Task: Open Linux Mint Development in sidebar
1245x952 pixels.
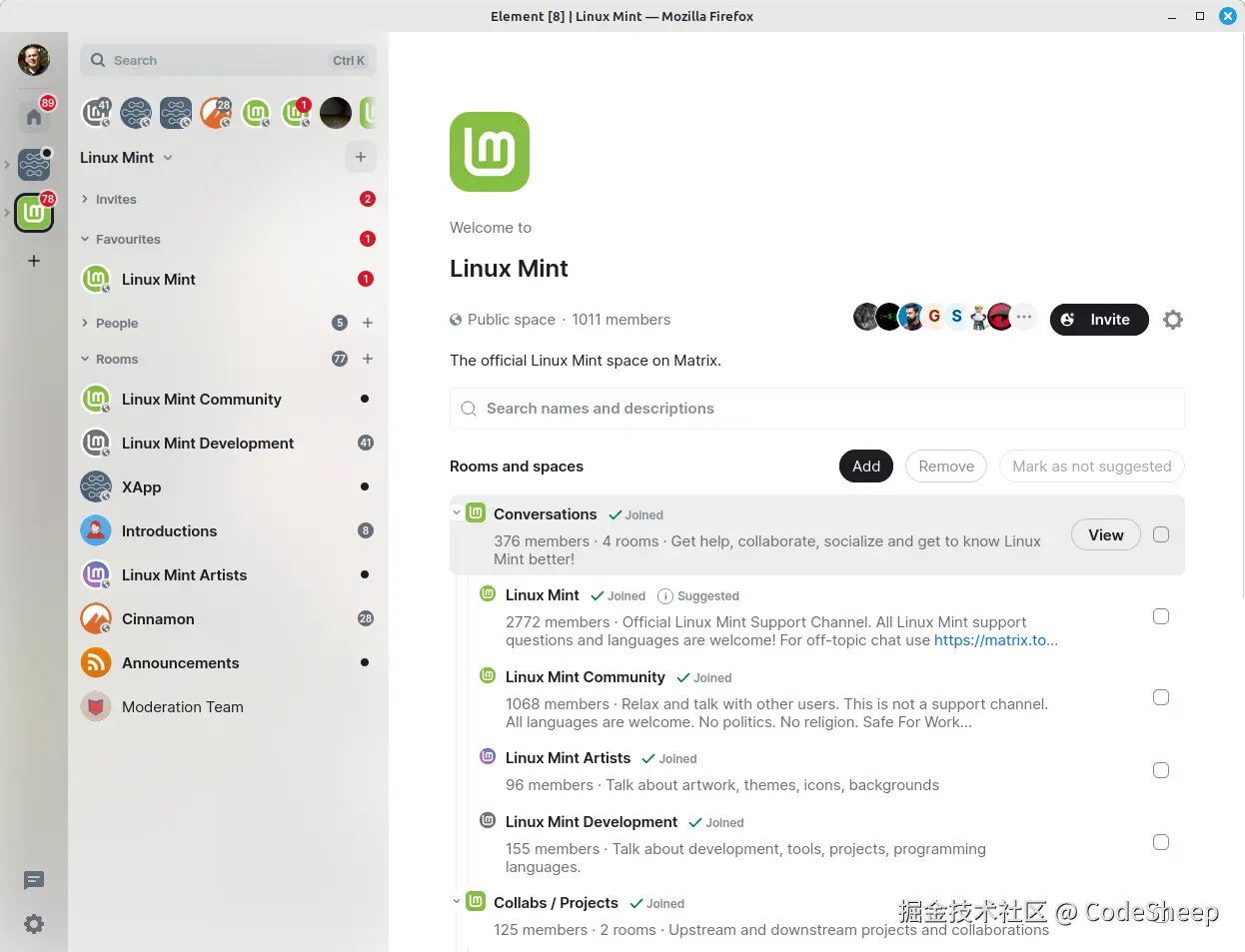Action: [228, 444]
